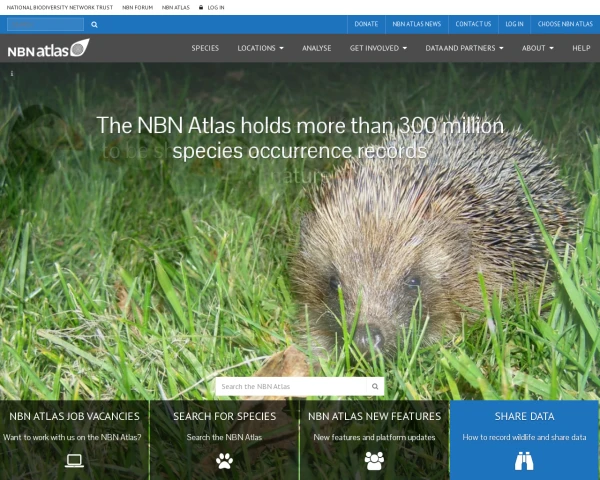
Task: Click NBN Atlas link in top strip
Action: (x=176, y=7)
